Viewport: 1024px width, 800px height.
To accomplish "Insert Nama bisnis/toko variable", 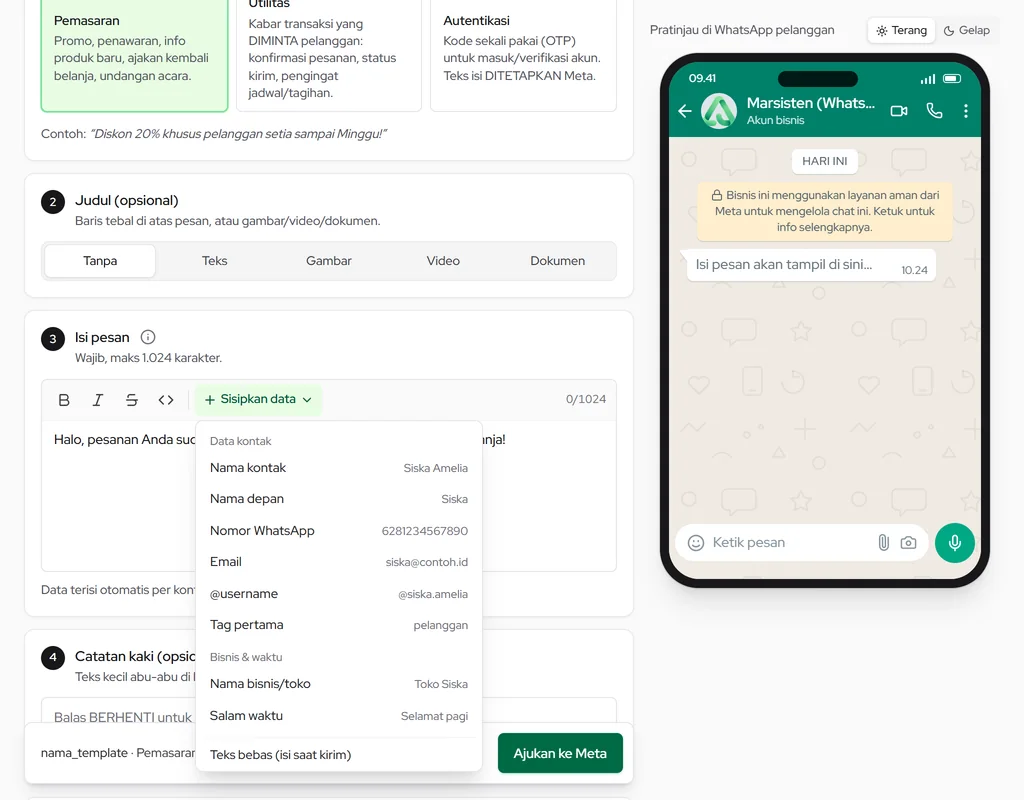I will [x=339, y=684].
